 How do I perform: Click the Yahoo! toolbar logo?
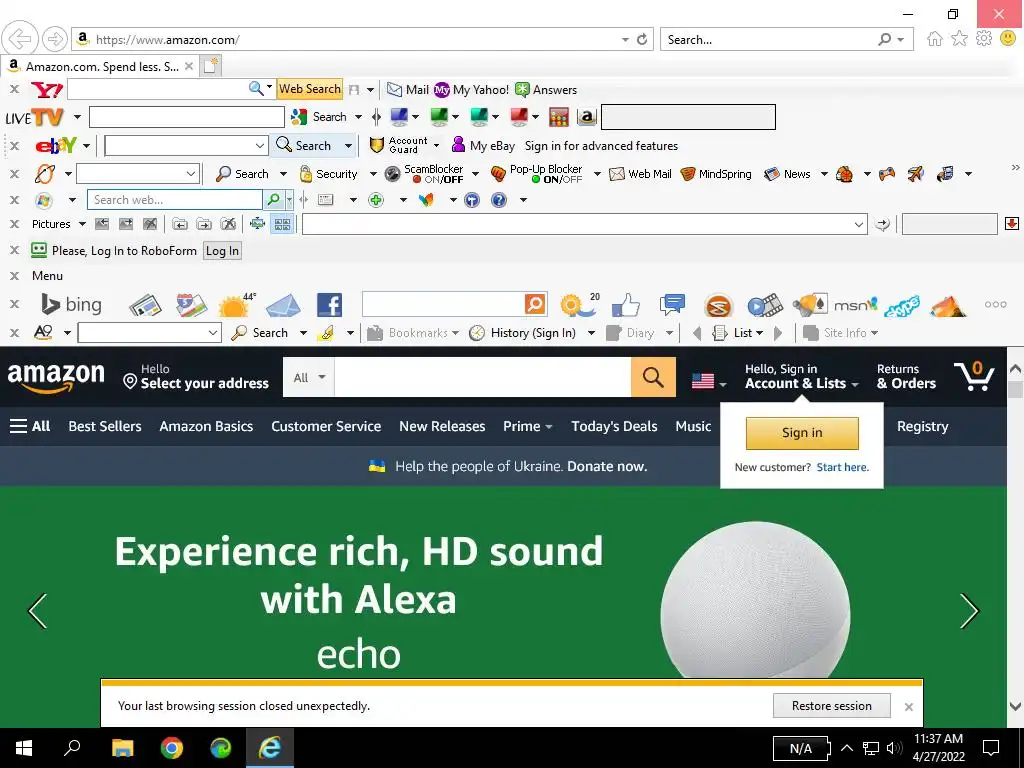coord(46,89)
